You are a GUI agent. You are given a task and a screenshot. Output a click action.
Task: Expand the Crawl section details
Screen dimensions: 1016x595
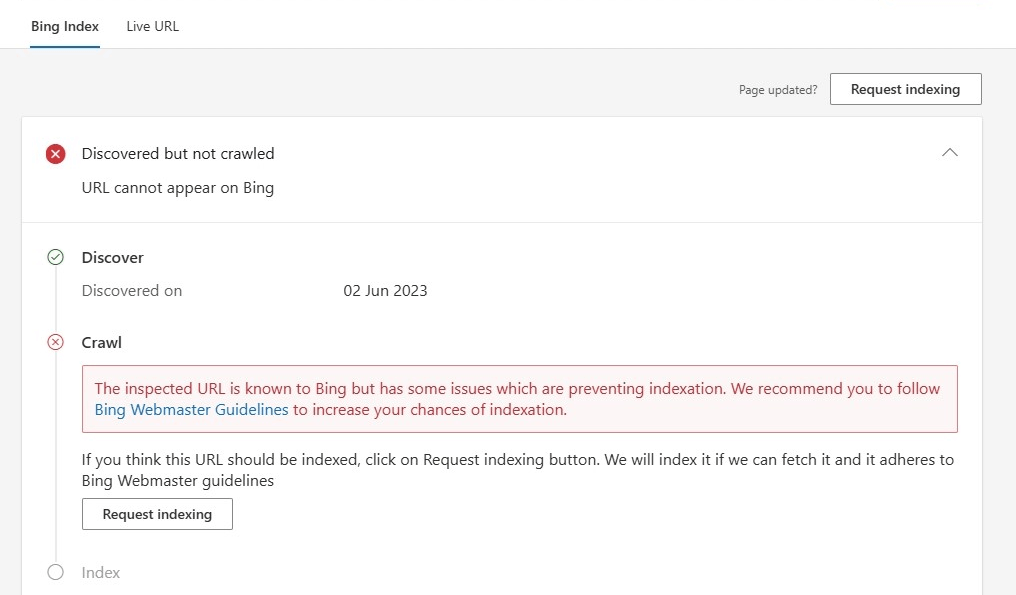(x=100, y=342)
